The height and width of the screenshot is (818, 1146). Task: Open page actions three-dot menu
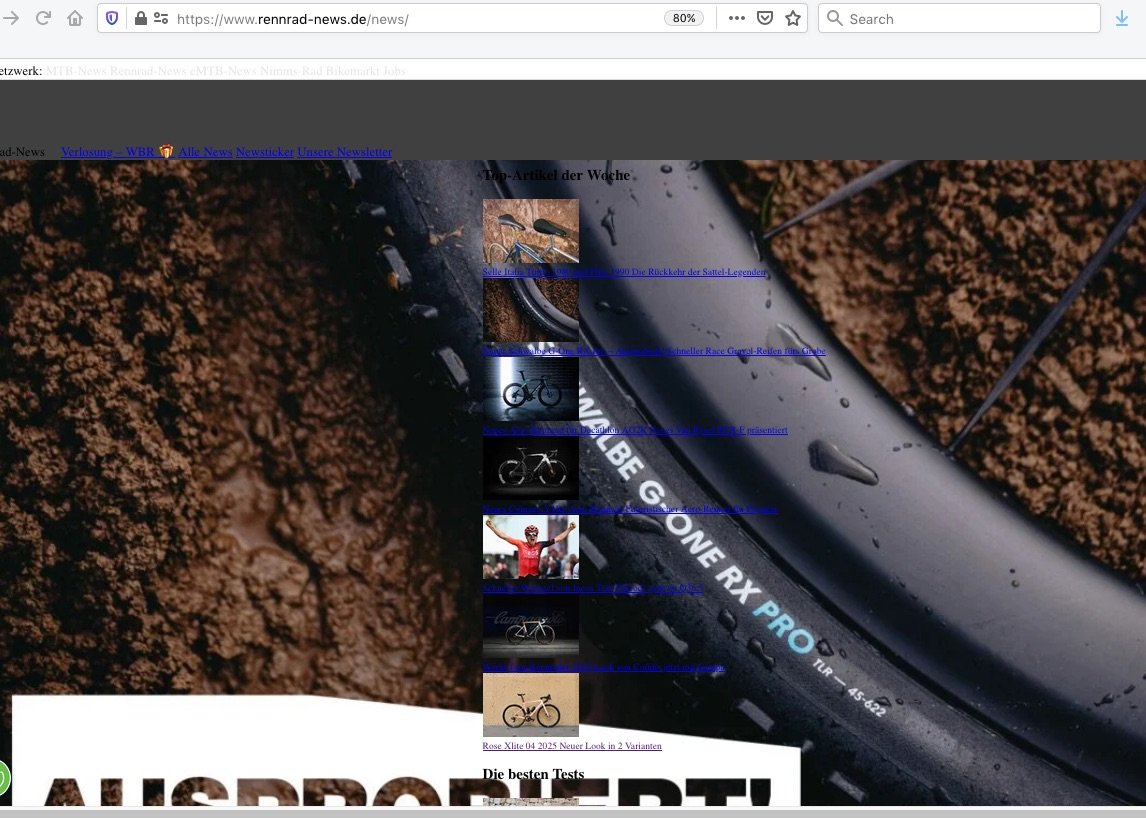[736, 18]
